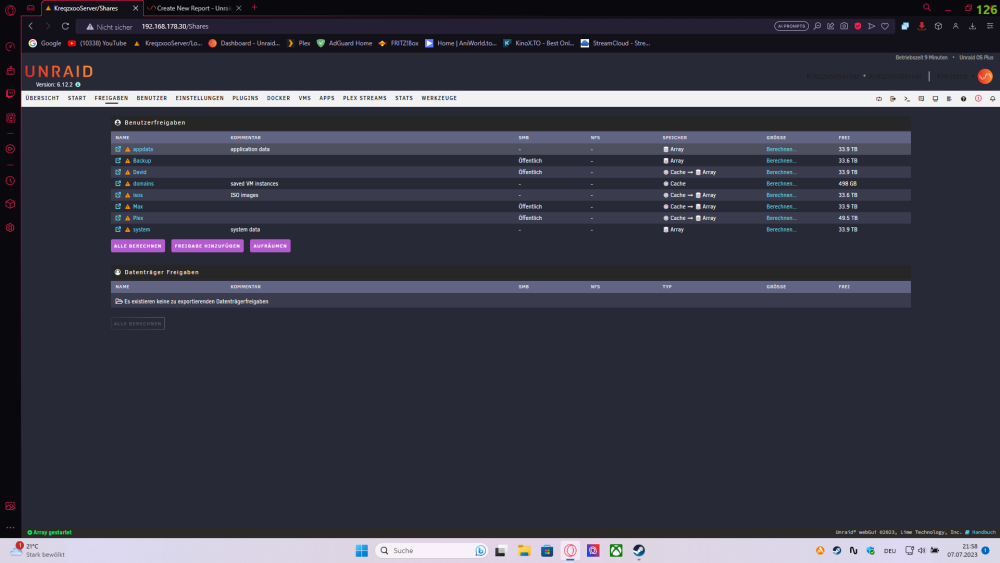Open Opera sidebar settings gear icon
1000x563 pixels.
click(x=10, y=228)
